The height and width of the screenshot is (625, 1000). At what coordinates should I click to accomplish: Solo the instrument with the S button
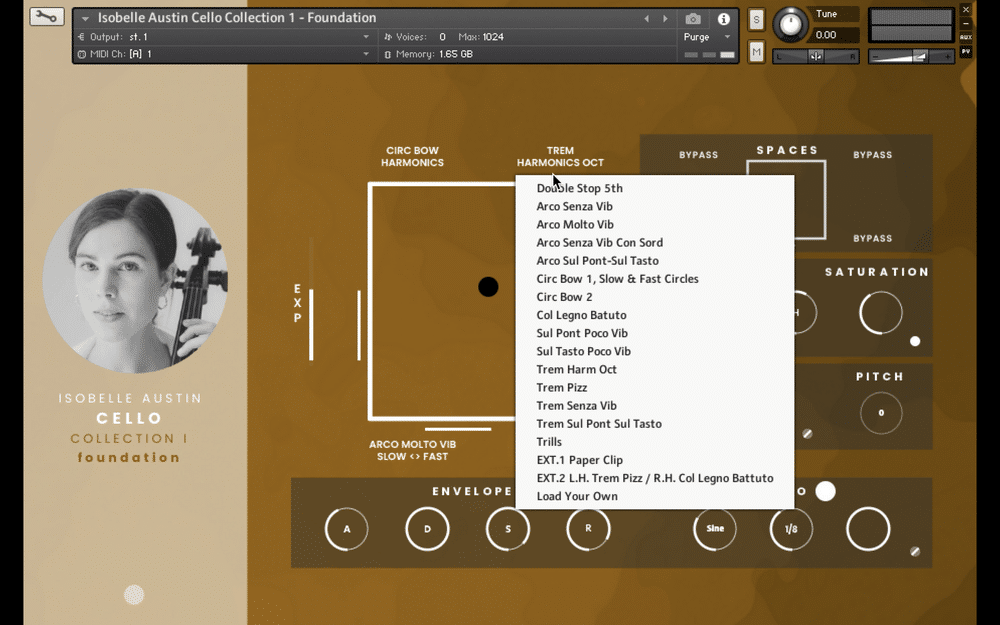point(756,20)
